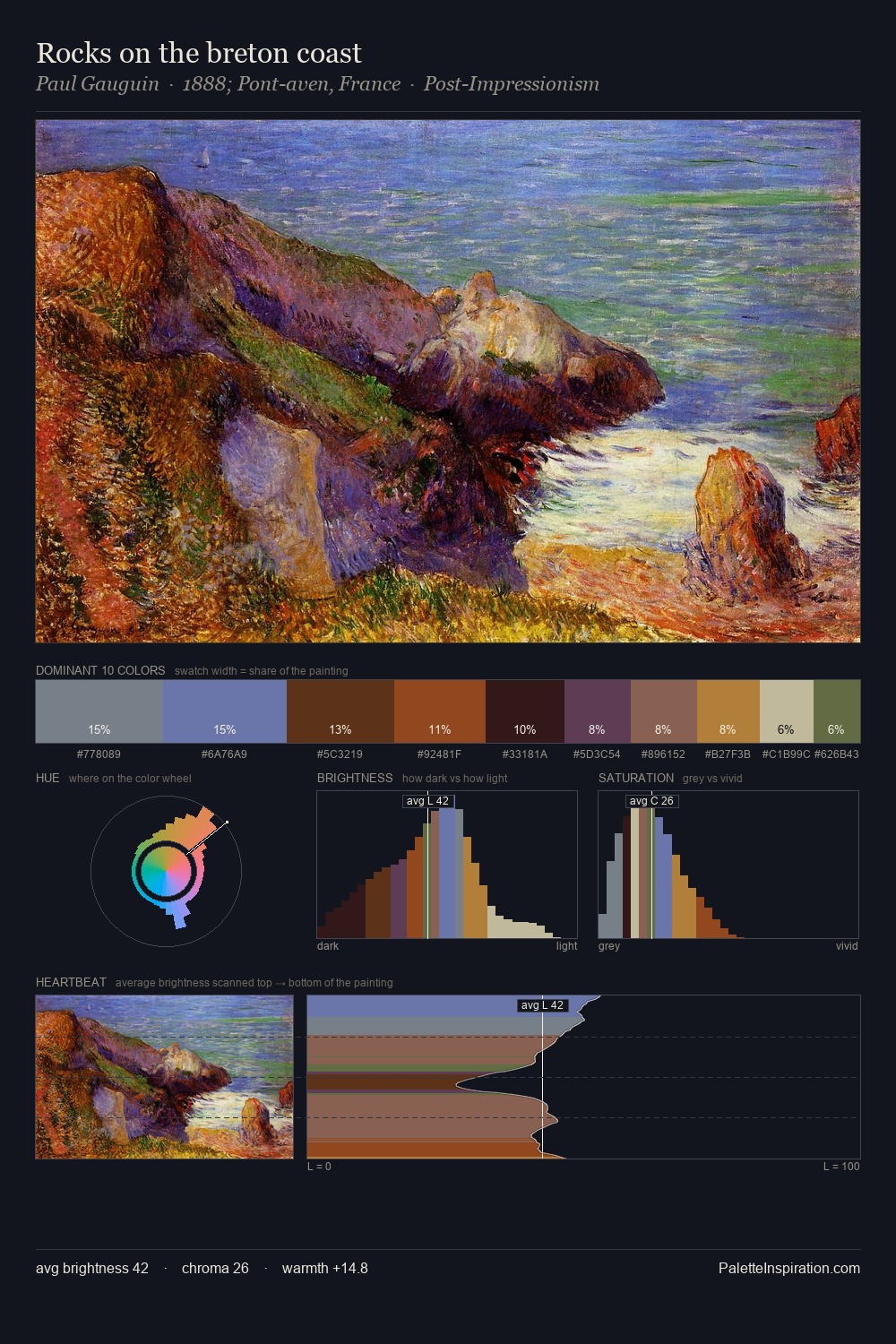
Task: Click the 13% share label on swatch
Action: click(340, 729)
